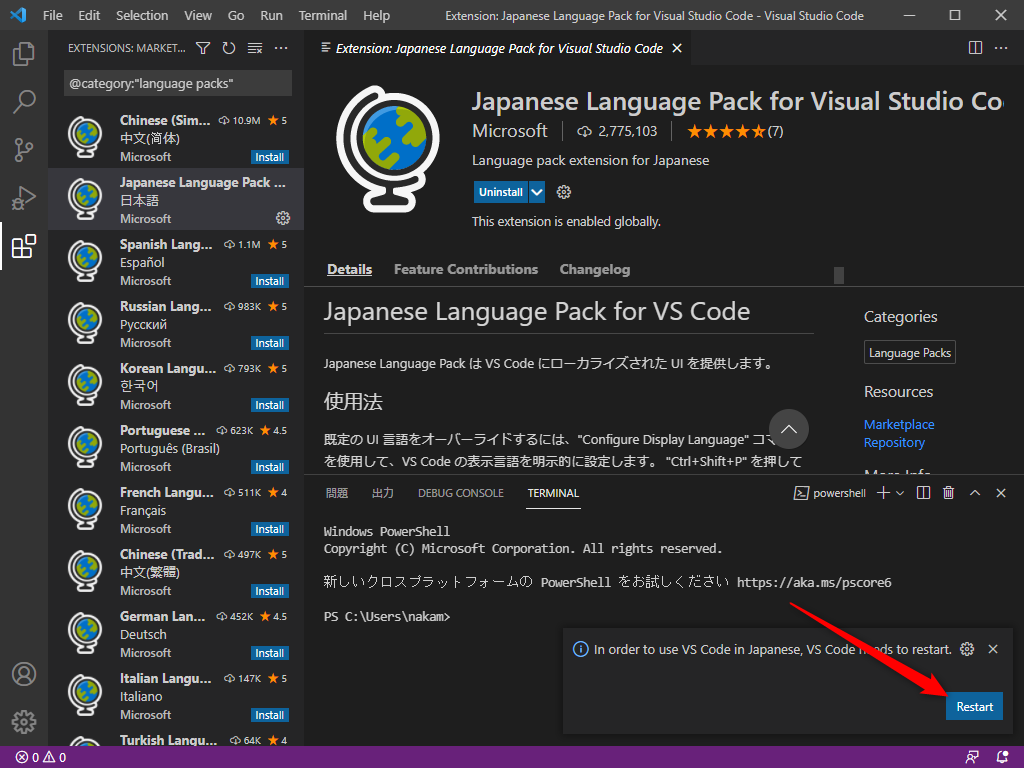Select the Details tab
Image resolution: width=1024 pixels, height=768 pixels.
coord(349,269)
